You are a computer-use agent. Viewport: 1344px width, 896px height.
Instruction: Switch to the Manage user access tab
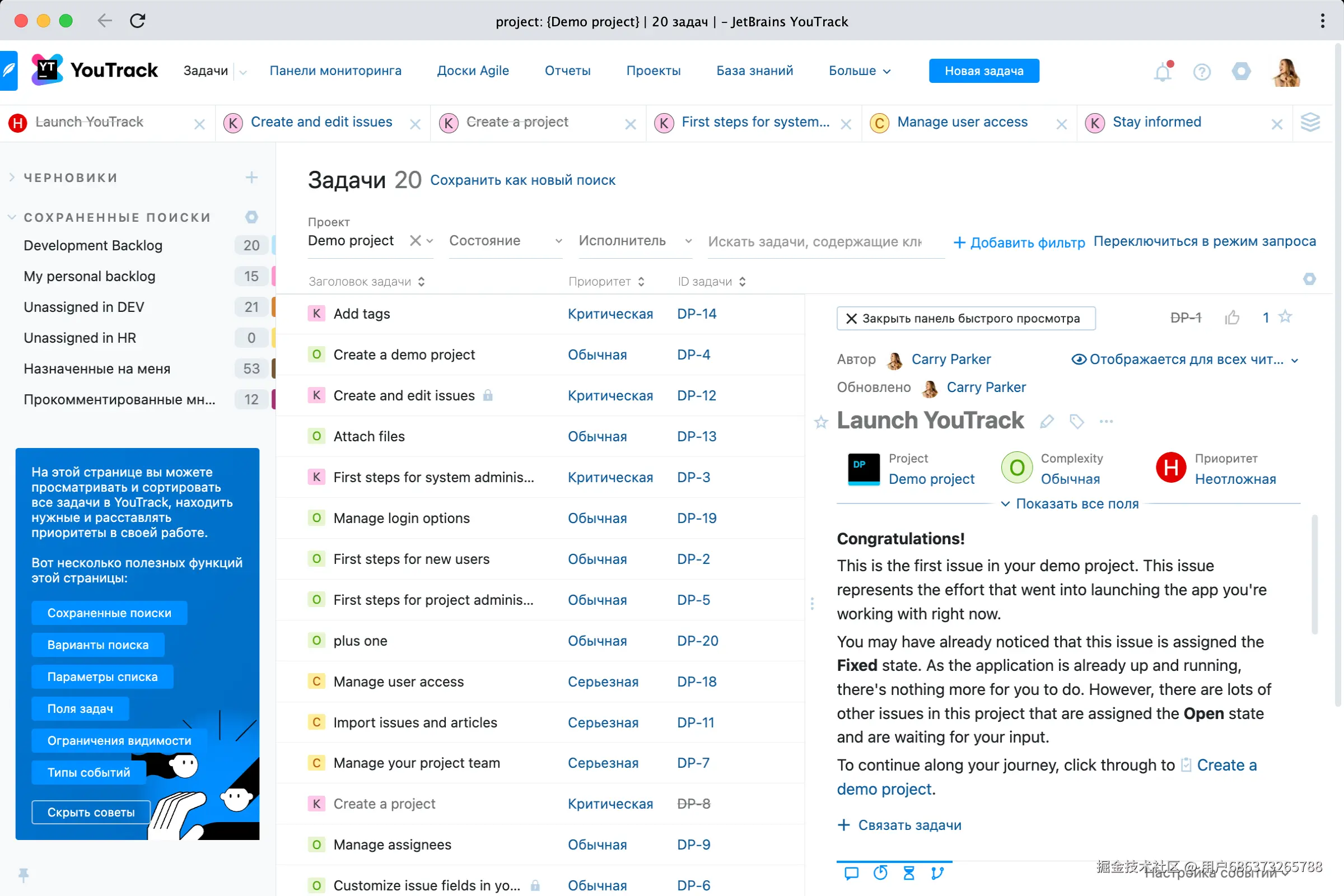962,122
